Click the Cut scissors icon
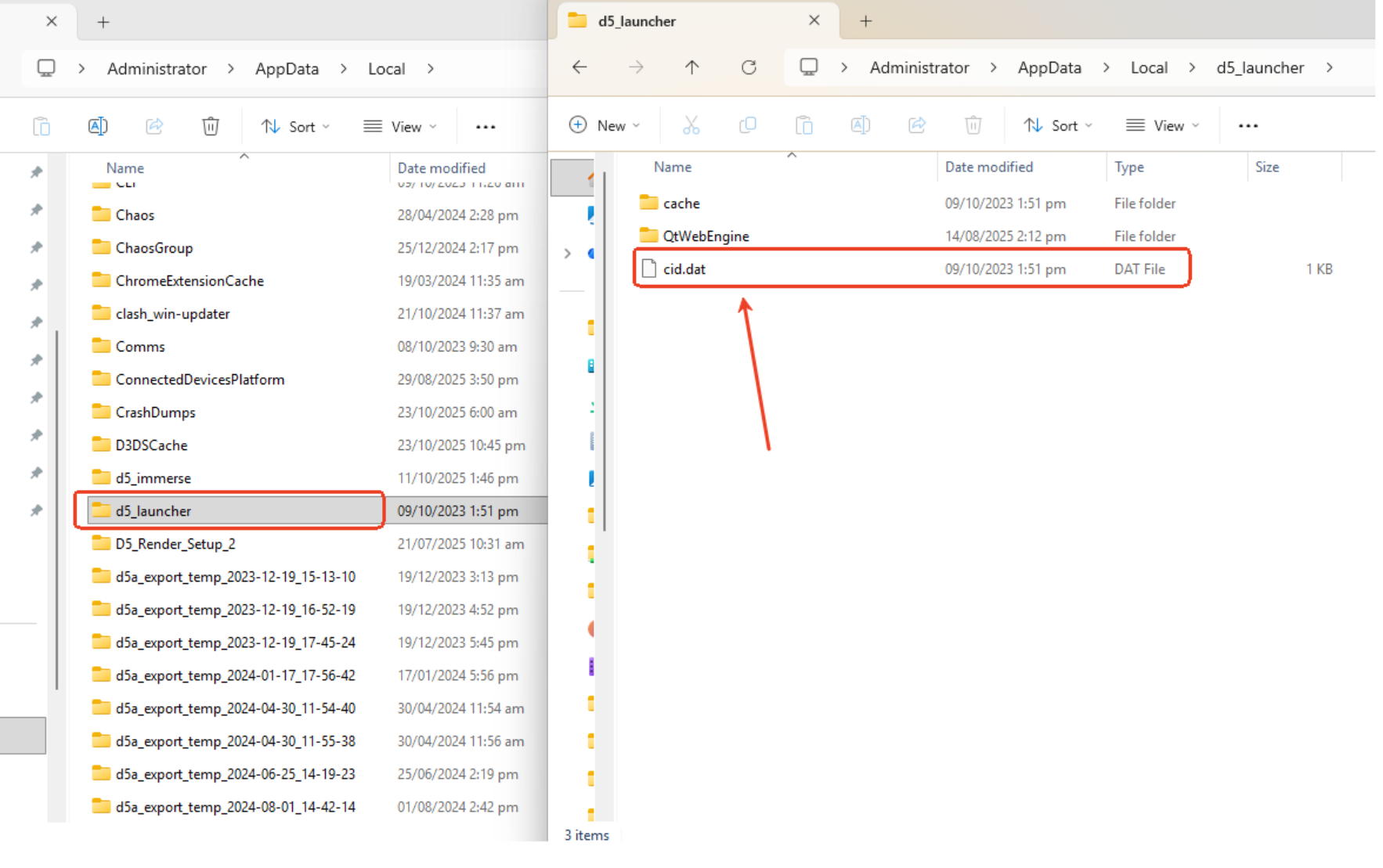Viewport: 1383px width, 868px height. 691,126
